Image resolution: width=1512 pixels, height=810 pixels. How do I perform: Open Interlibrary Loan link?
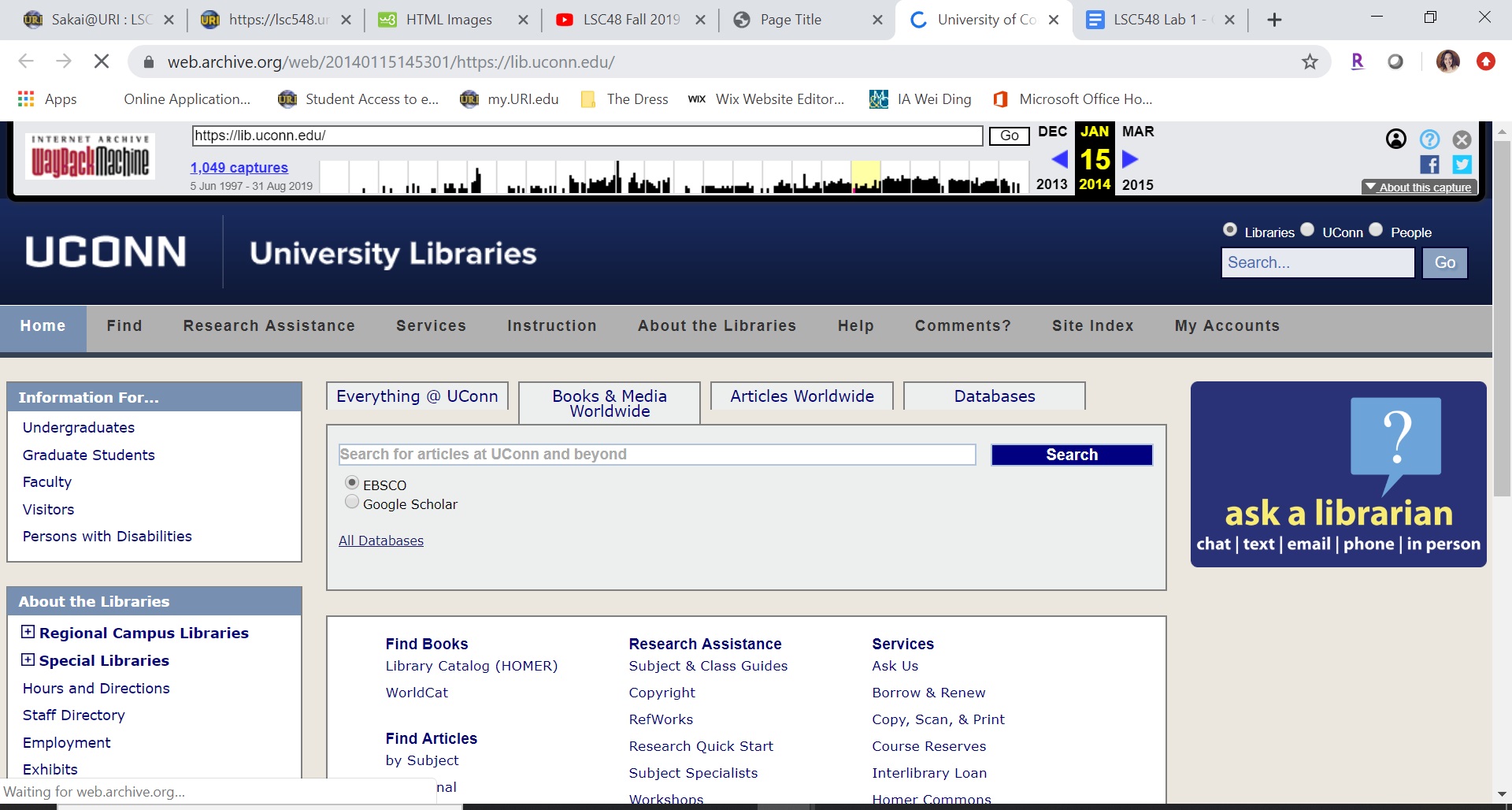(929, 773)
